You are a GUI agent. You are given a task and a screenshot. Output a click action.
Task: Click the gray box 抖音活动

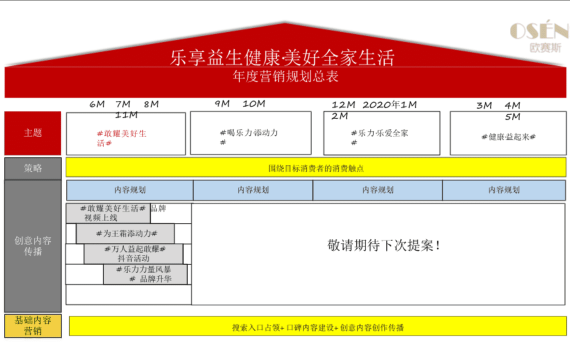pyautogui.click(x=133, y=253)
